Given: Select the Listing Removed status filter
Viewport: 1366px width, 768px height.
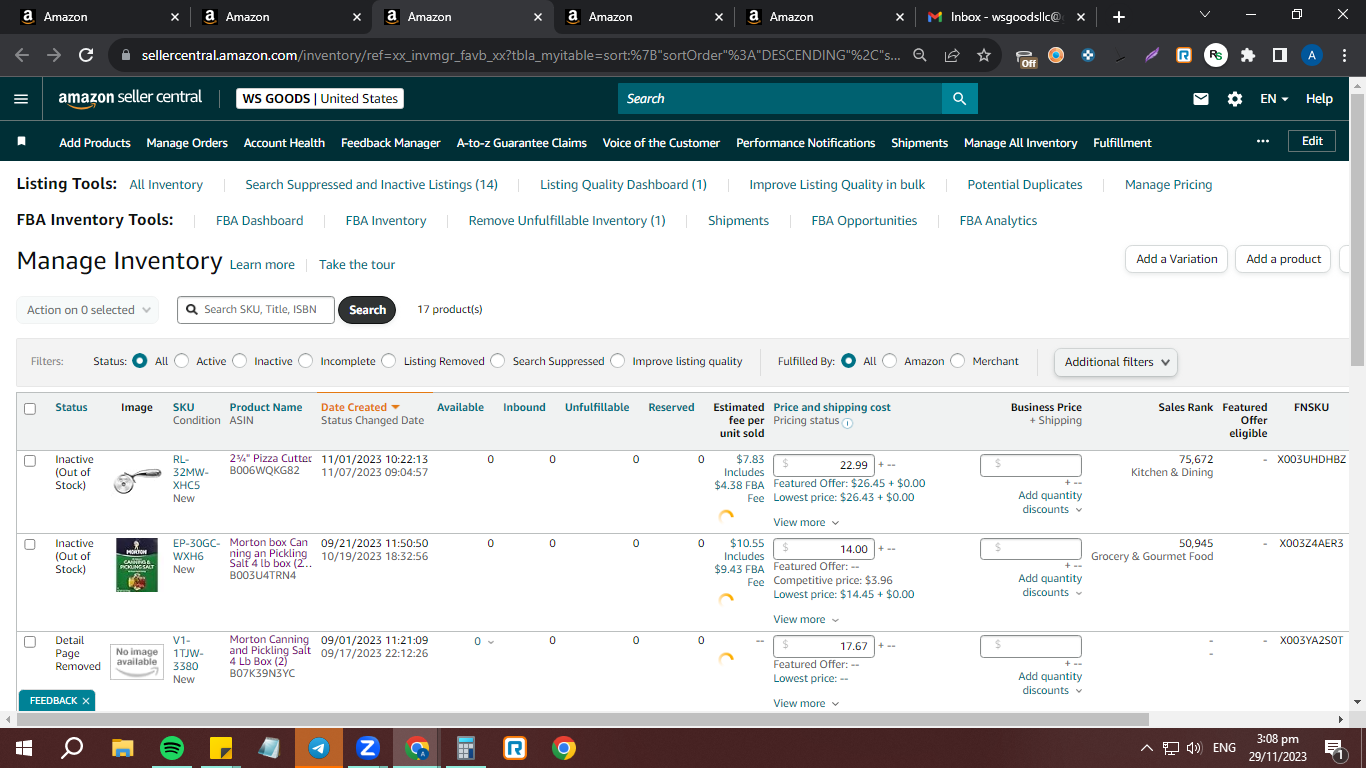Looking at the screenshot, I should tap(389, 361).
